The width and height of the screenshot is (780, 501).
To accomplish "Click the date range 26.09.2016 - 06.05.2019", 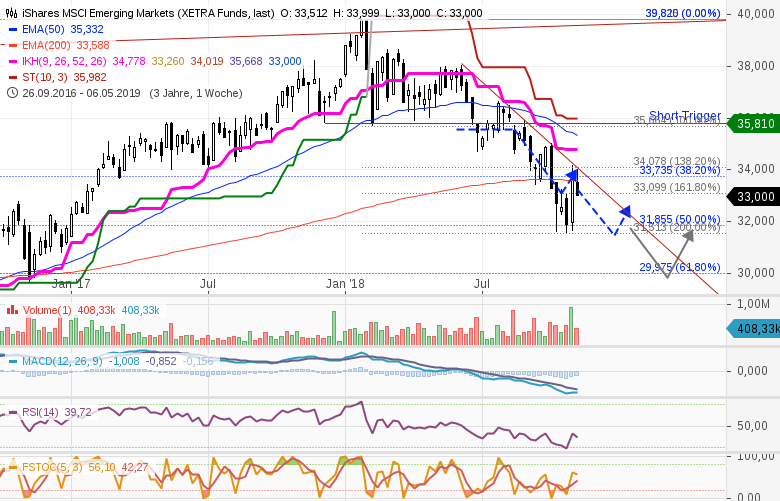I will click(81, 93).
